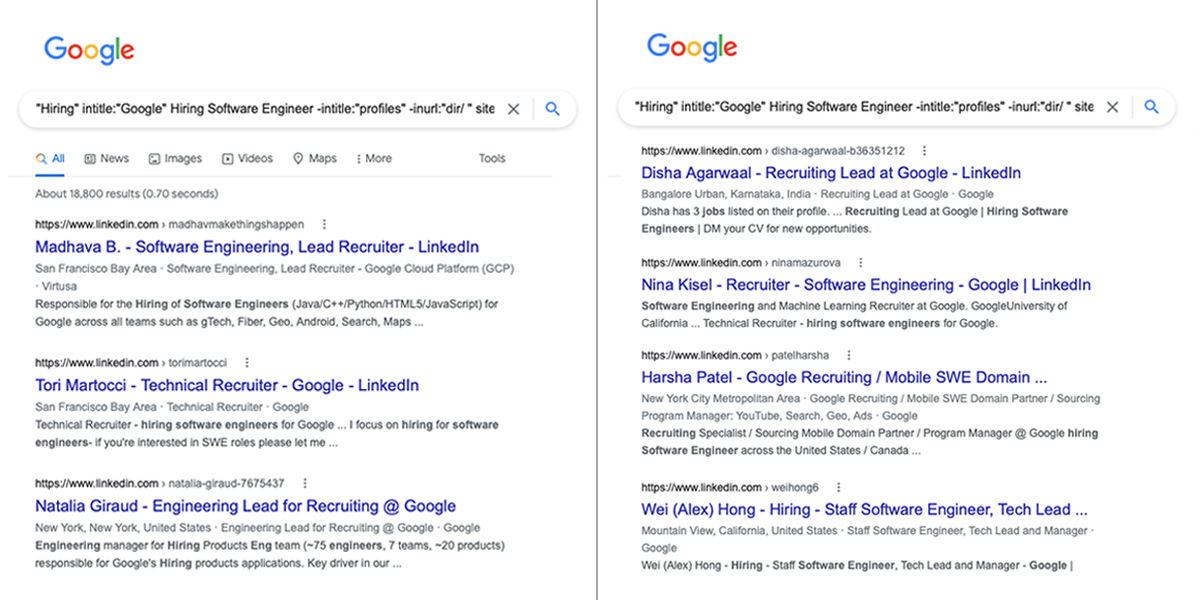
Task: Switch to the Images tab
Action: (x=176, y=158)
